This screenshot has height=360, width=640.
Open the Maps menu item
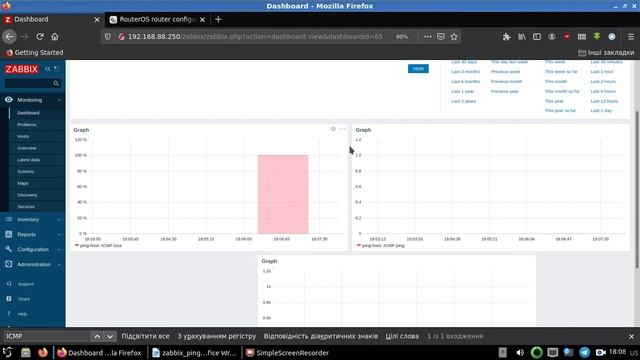coord(23,183)
